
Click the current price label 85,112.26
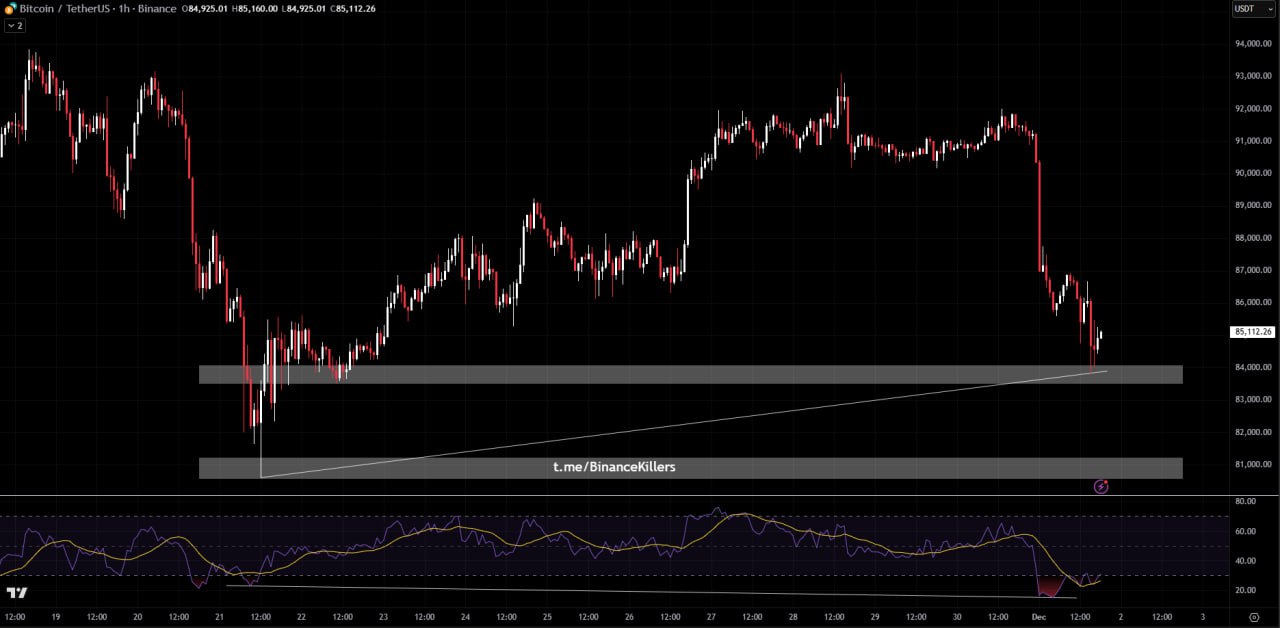click(x=1252, y=332)
